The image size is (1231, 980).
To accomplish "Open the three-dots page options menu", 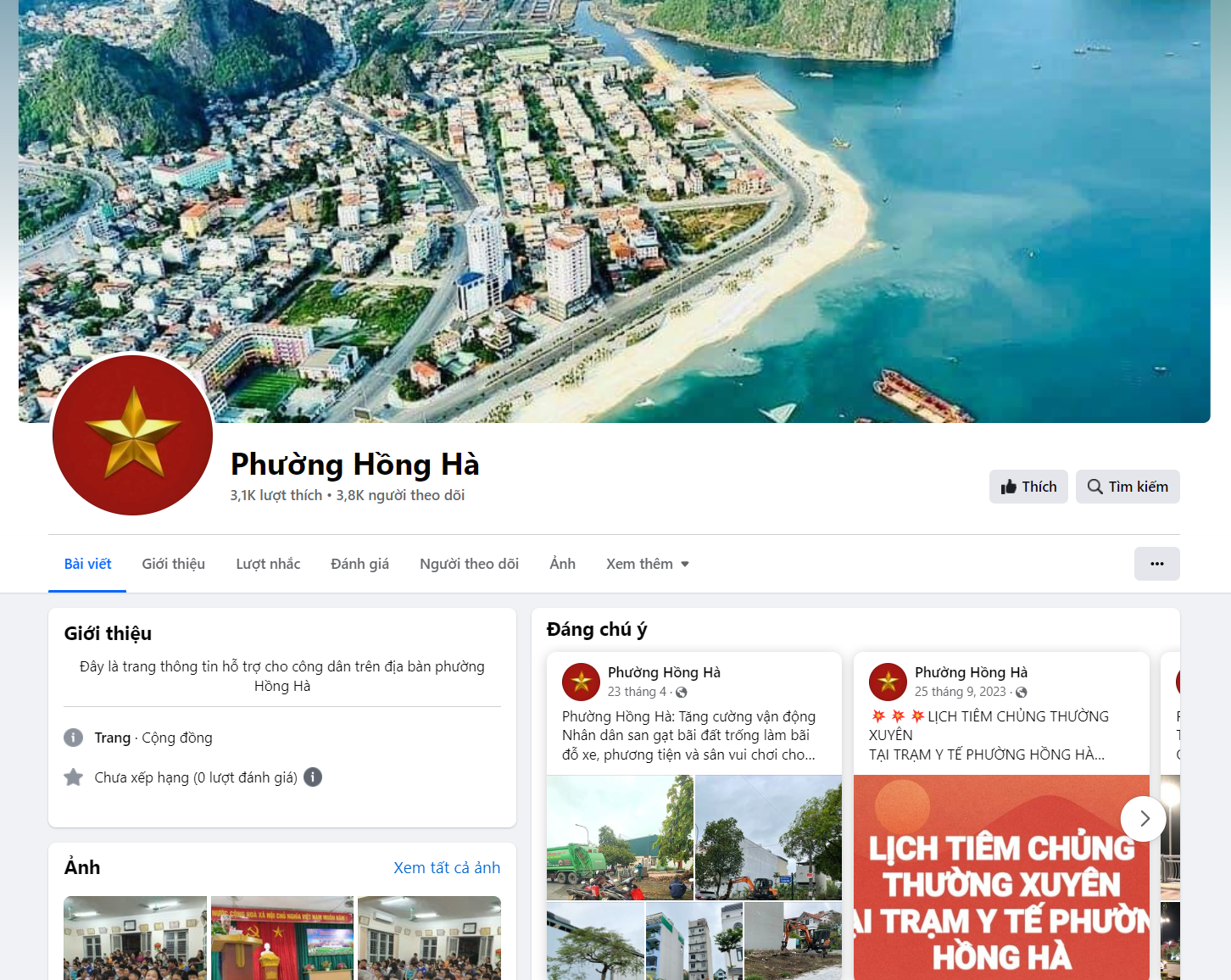I will click(x=1156, y=564).
